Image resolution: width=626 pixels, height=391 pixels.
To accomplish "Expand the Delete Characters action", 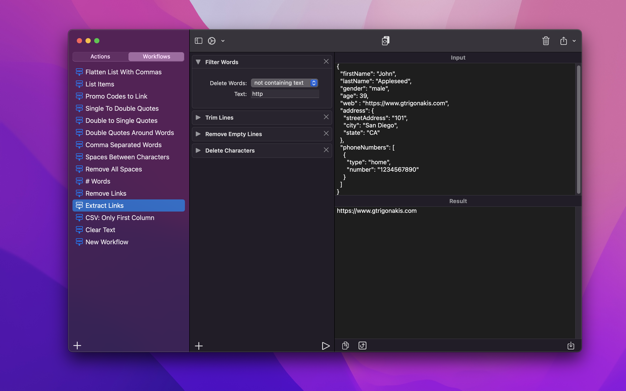I will [x=198, y=150].
